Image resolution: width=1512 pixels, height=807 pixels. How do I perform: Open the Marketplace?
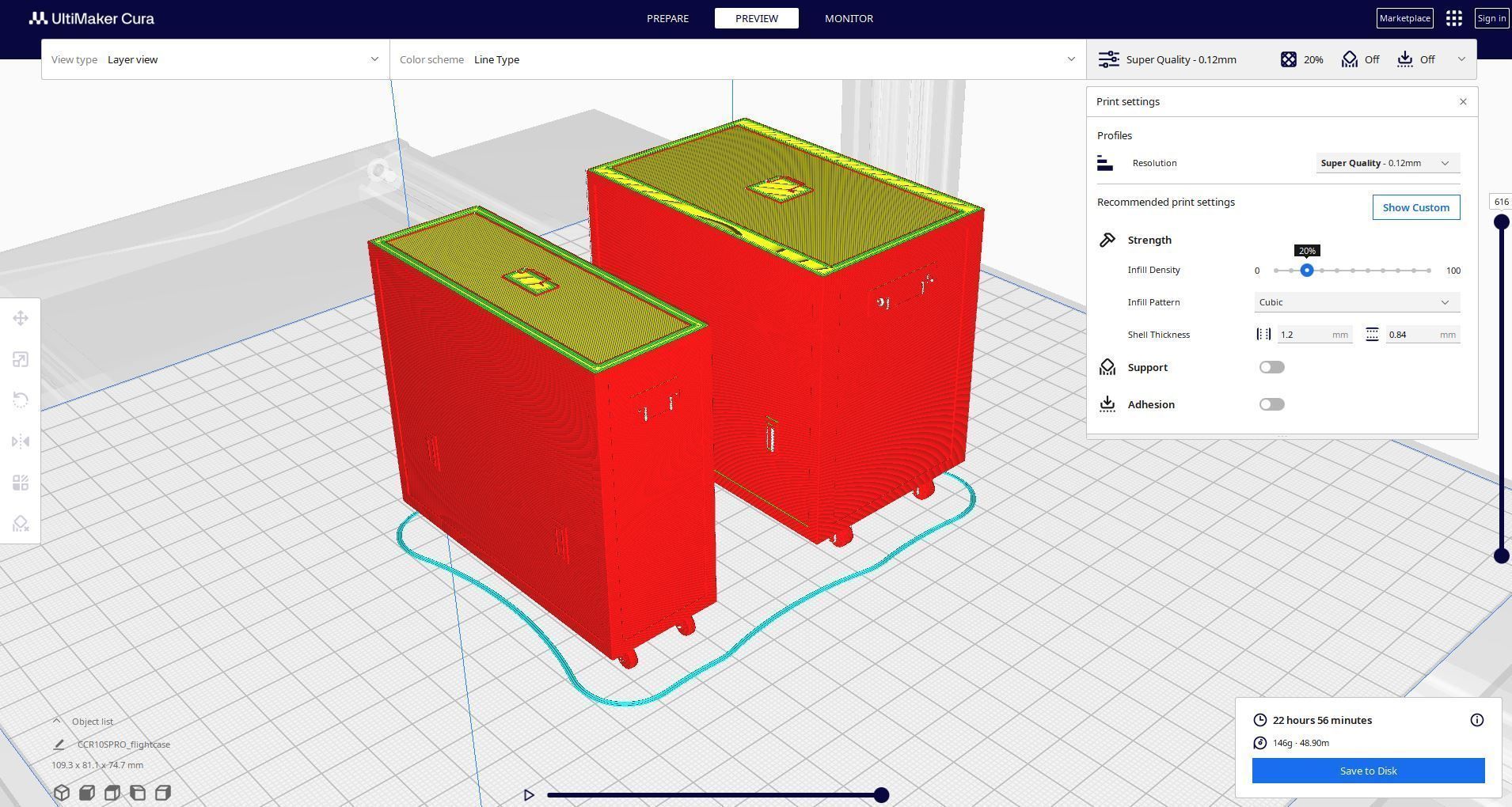click(x=1404, y=18)
